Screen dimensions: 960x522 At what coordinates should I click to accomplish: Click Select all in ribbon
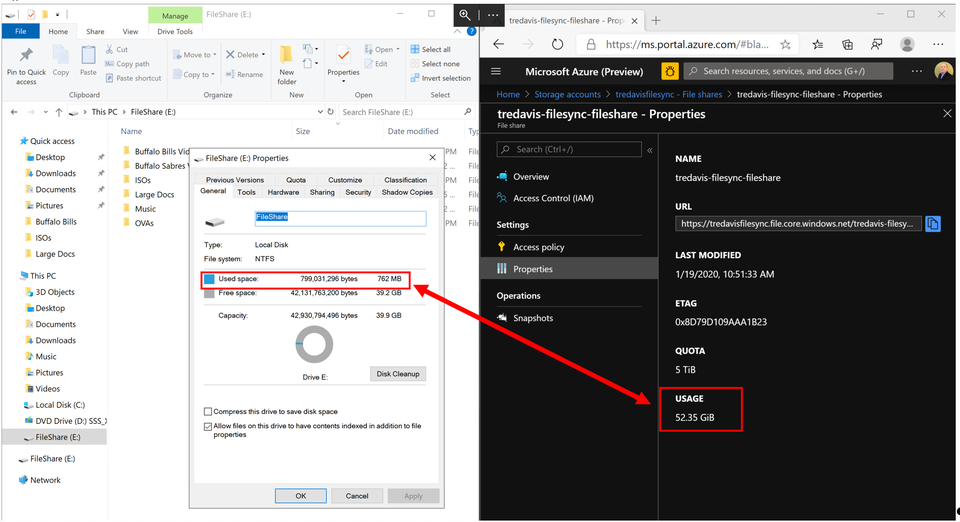(x=430, y=50)
